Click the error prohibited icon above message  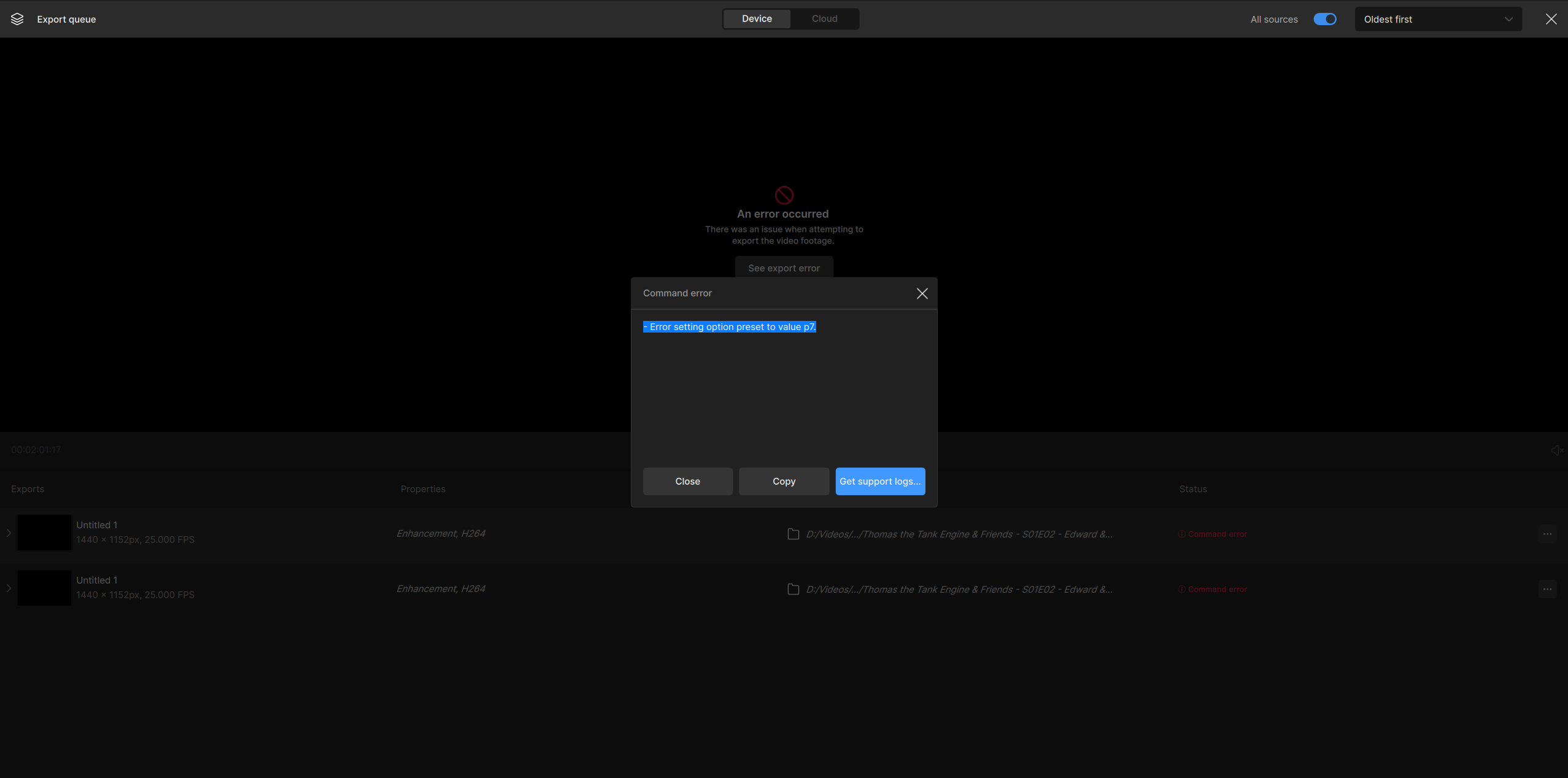(784, 195)
